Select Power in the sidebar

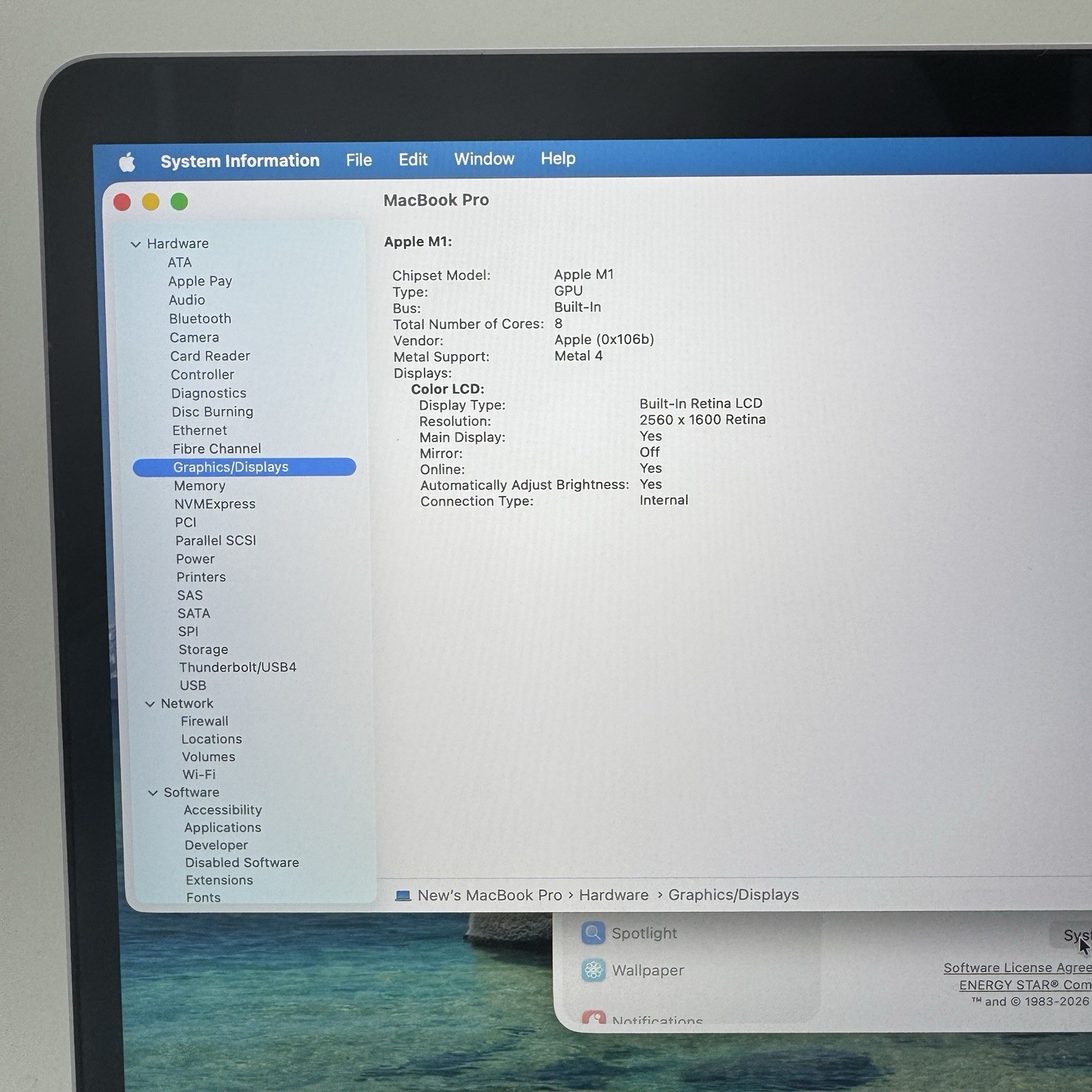pyautogui.click(x=195, y=559)
